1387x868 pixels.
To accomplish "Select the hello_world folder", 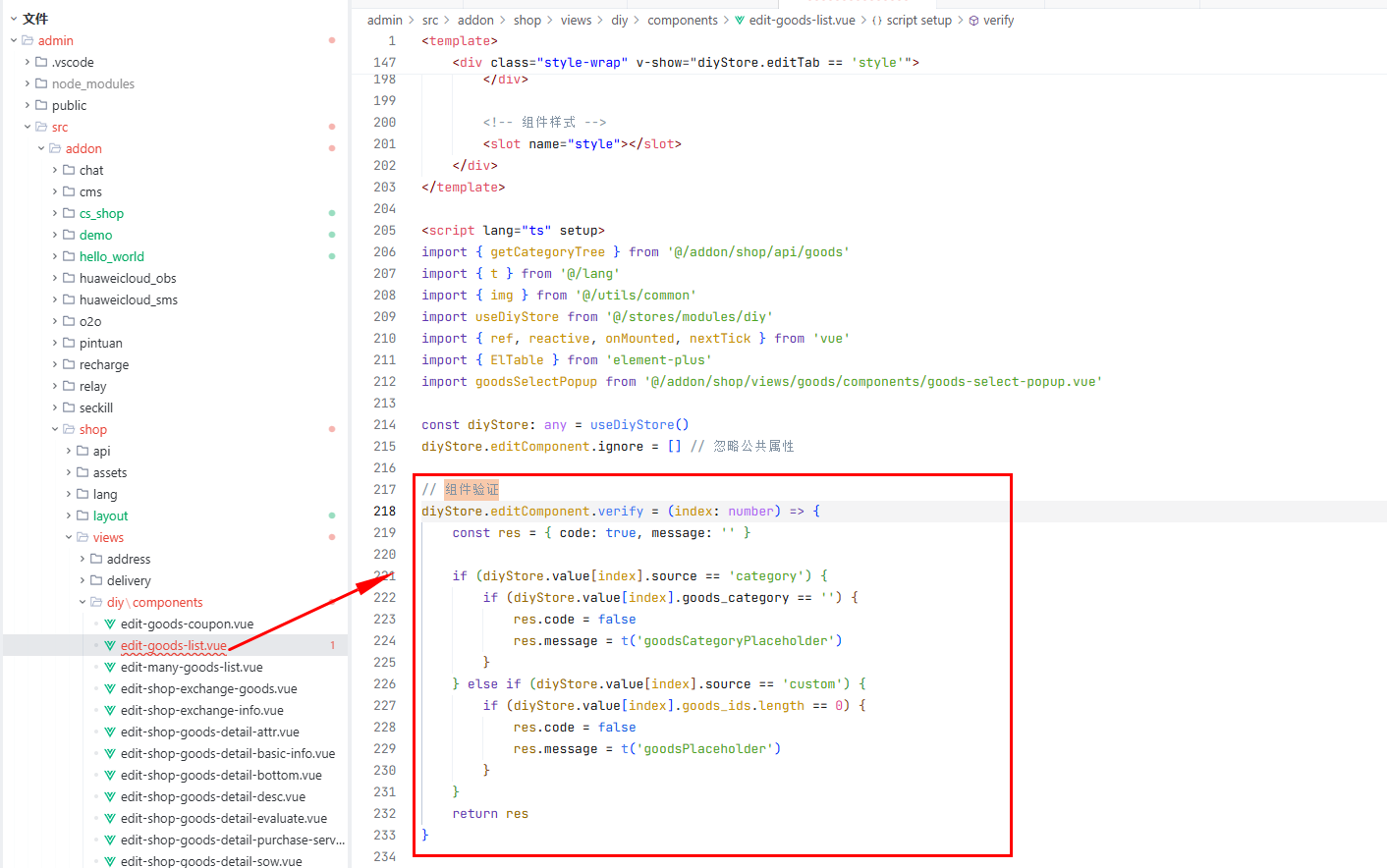I will point(111,257).
